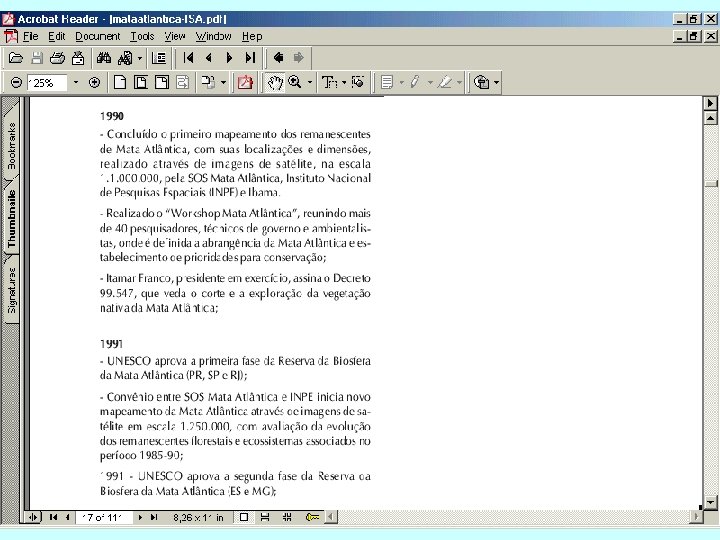Open the Text Select tool dropdown arrow
This screenshot has width=720, height=540.
344,83
